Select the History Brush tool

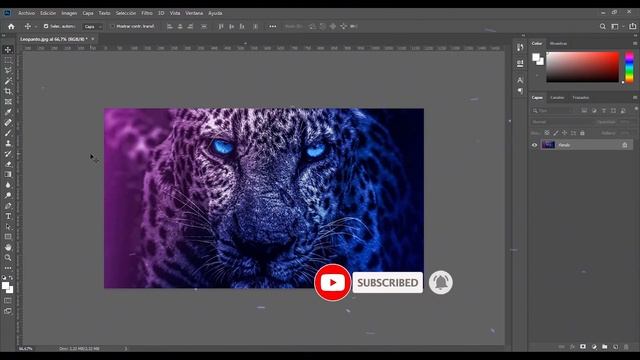[8, 153]
